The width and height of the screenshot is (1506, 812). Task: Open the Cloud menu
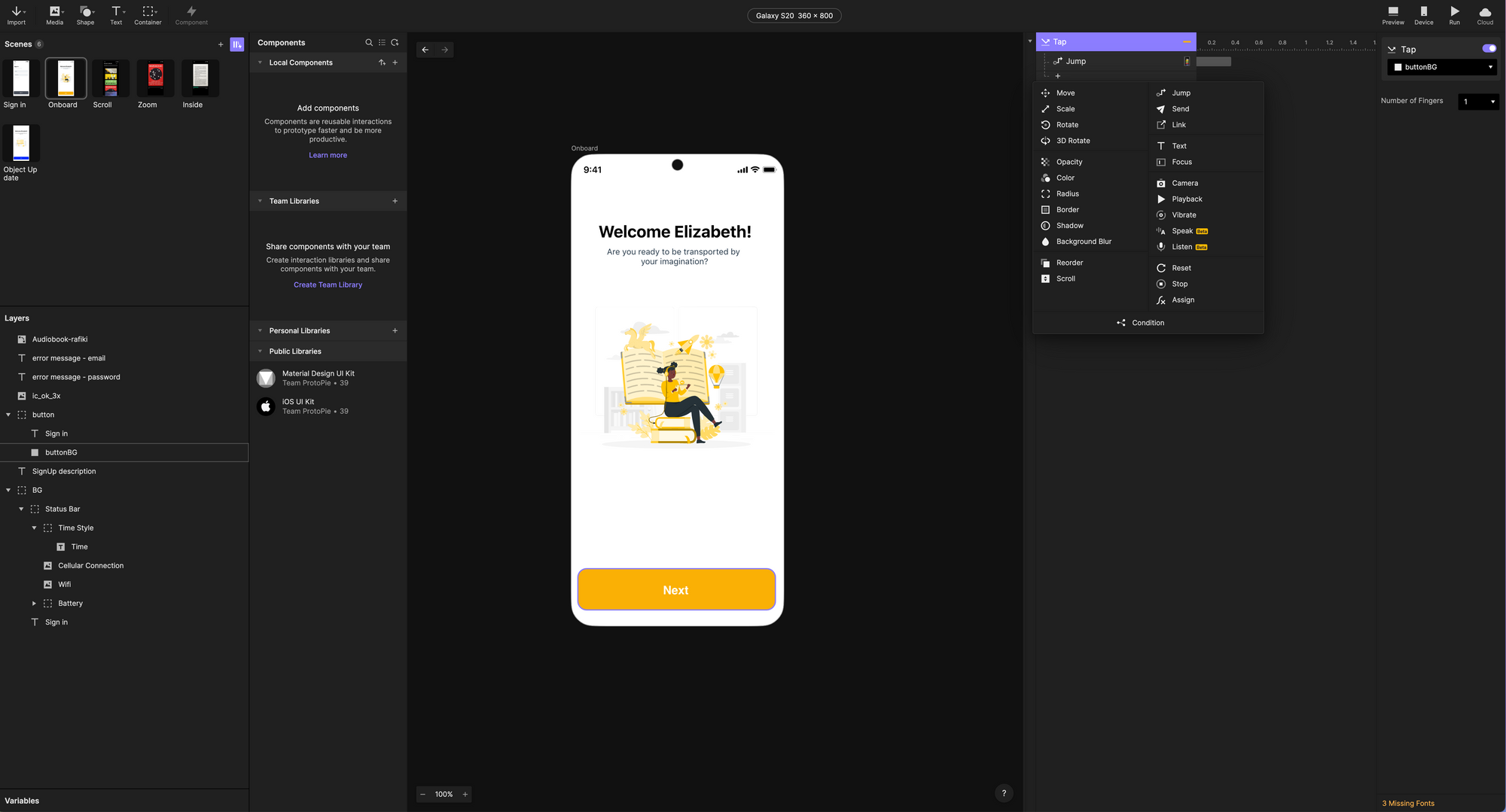1485,14
